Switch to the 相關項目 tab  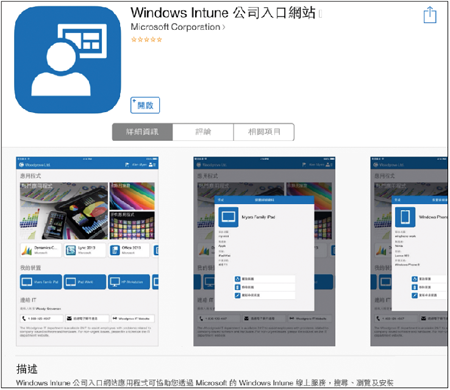pos(264,132)
